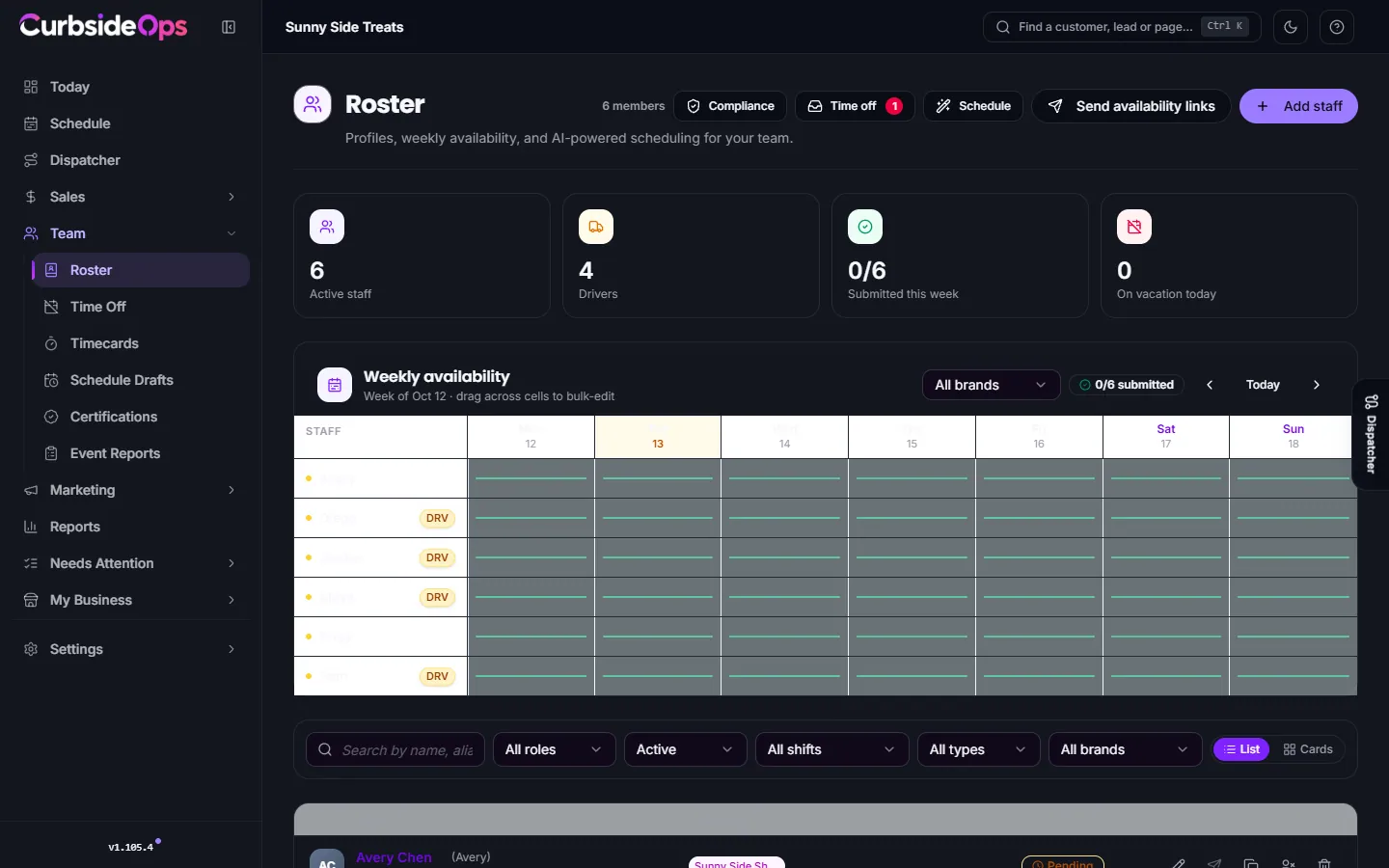Viewport: 1389px width, 868px height.
Task: Go to the previous week arrow
Action: 1210,385
